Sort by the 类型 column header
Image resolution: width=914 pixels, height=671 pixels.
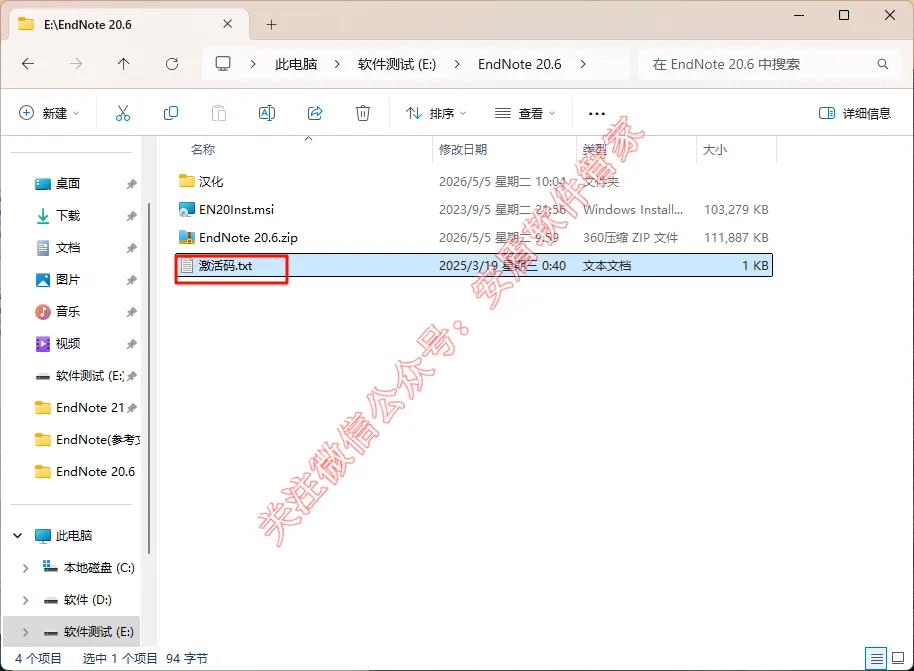[595, 150]
